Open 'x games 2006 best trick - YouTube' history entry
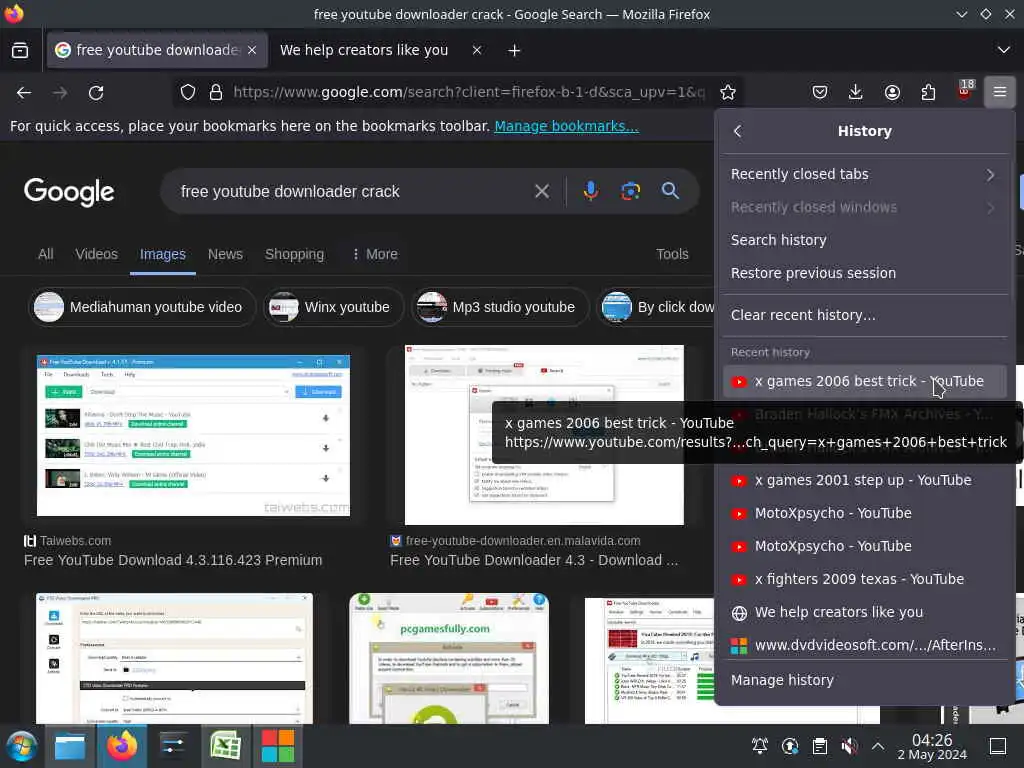The image size is (1024, 768). [865, 381]
